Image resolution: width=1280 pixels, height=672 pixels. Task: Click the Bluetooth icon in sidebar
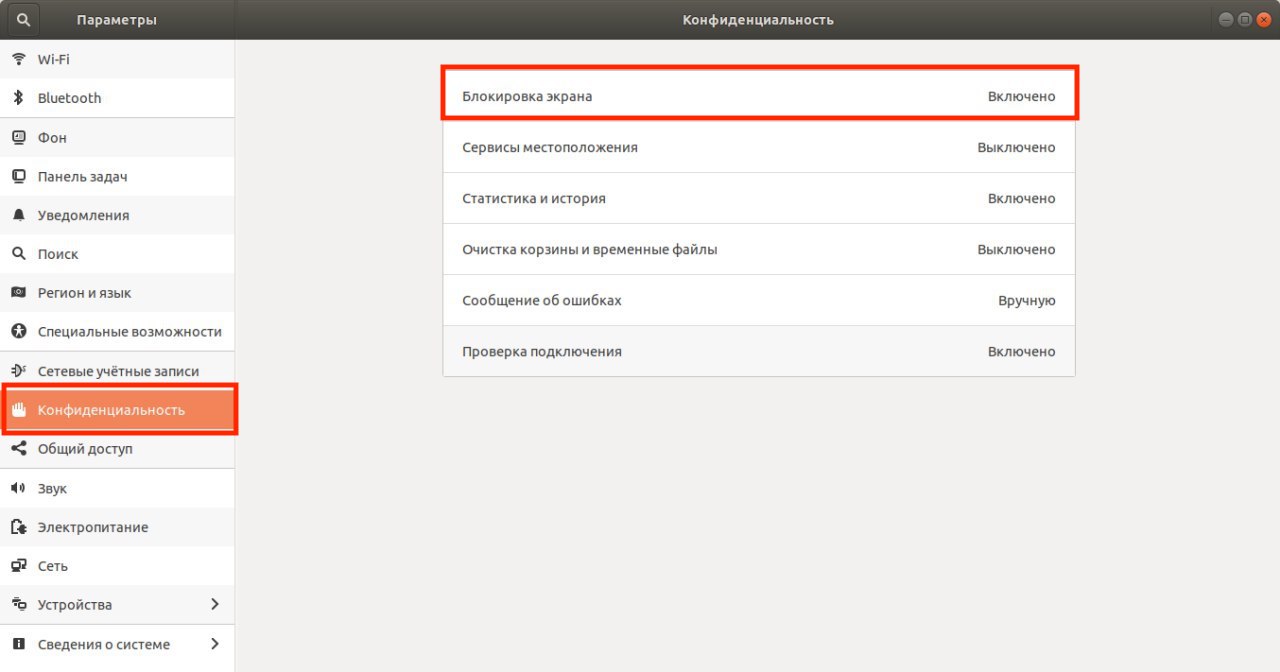pos(18,98)
